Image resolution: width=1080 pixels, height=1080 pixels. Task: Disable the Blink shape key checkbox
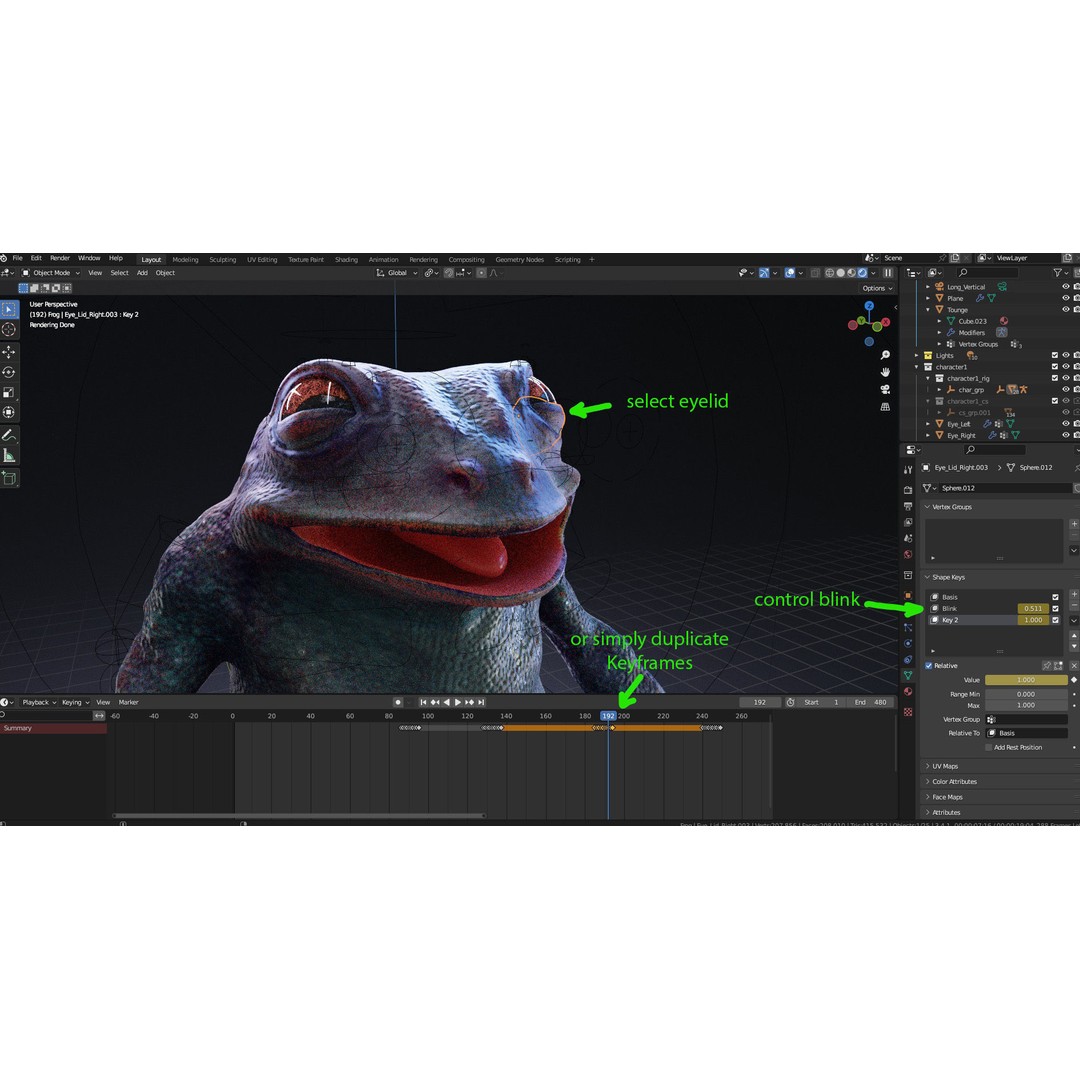coord(1055,609)
